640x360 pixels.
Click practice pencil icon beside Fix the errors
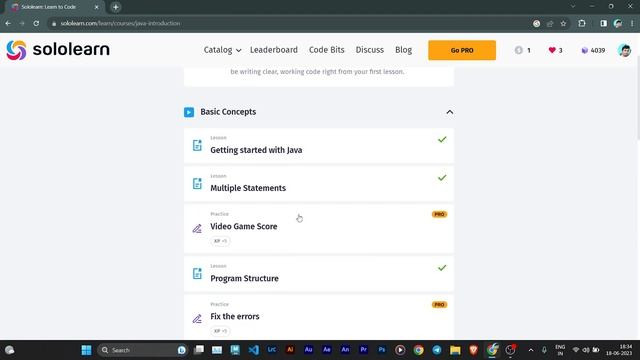pyautogui.click(x=197, y=319)
